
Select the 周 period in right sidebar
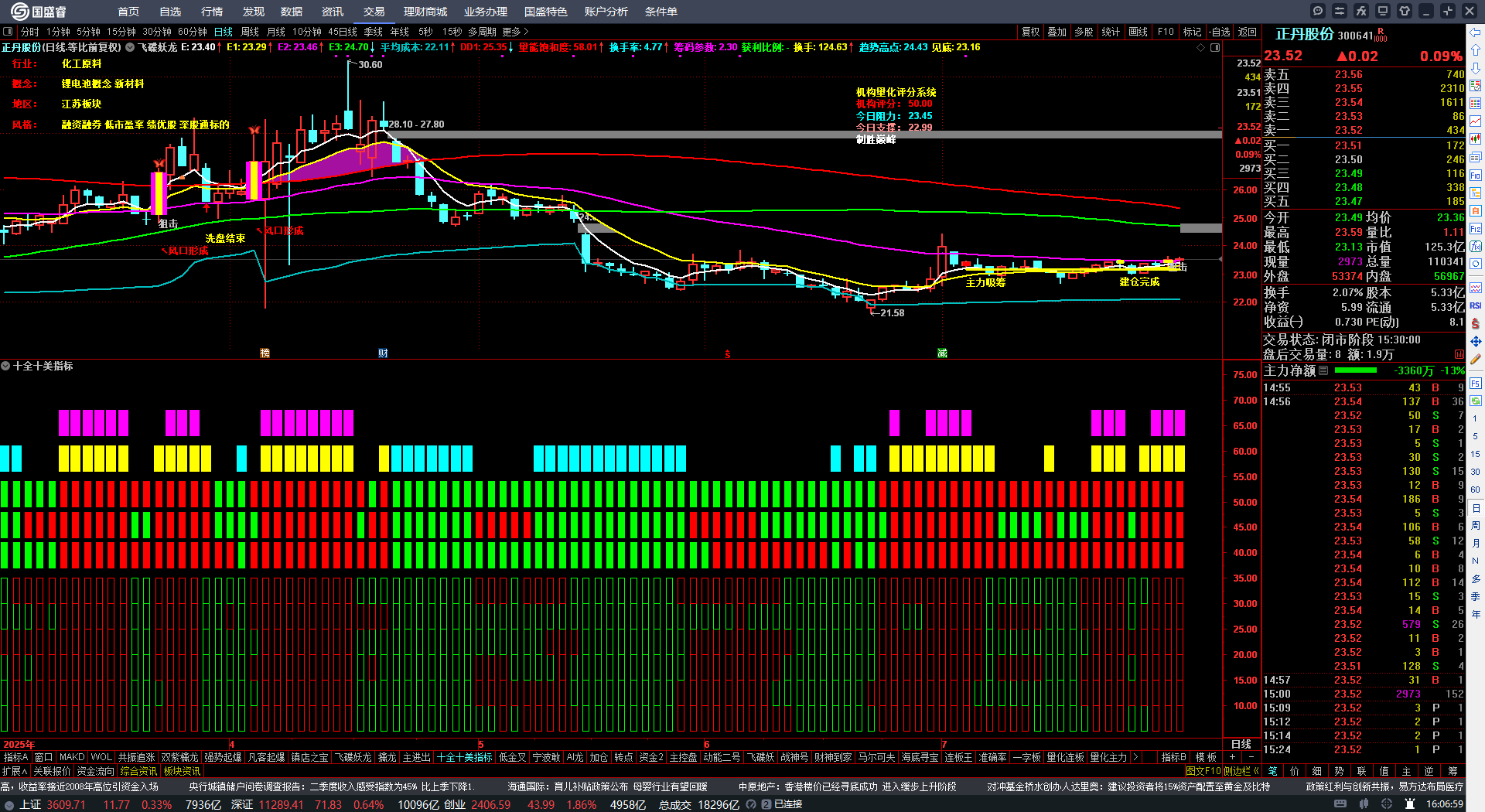point(1476,526)
